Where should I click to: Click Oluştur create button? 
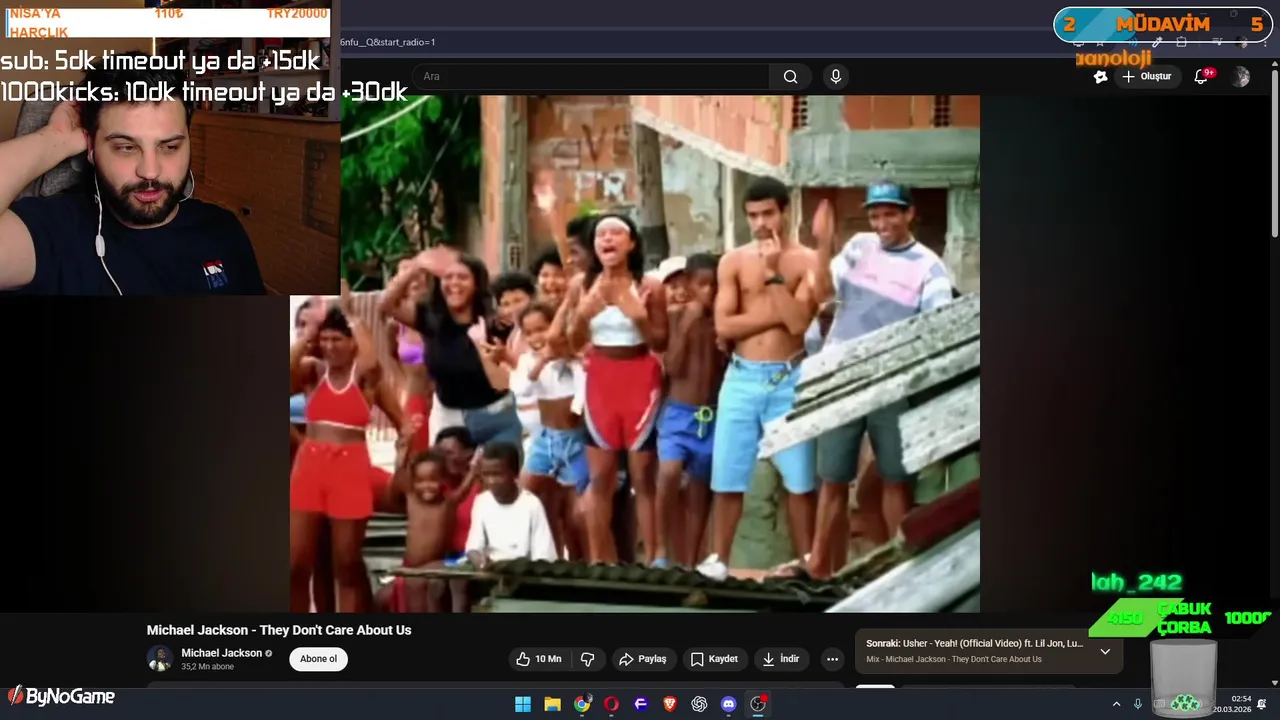pos(1146,77)
